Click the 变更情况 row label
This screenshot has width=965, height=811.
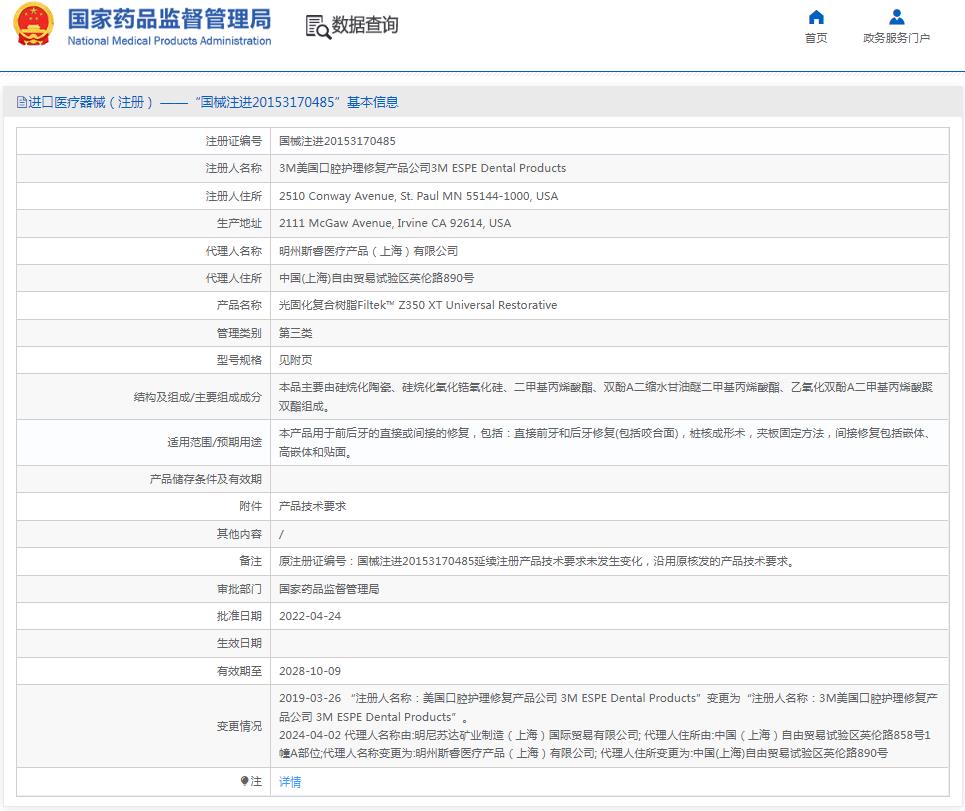[239, 726]
